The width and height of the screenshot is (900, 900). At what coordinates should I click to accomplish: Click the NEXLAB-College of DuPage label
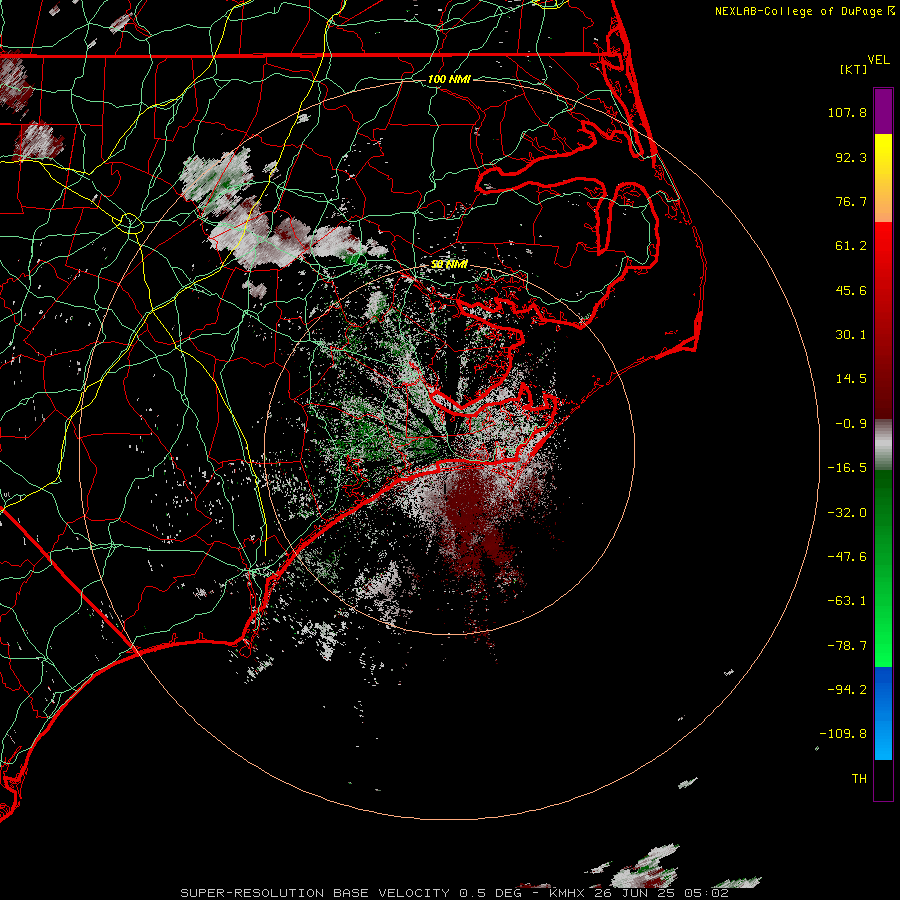click(798, 11)
